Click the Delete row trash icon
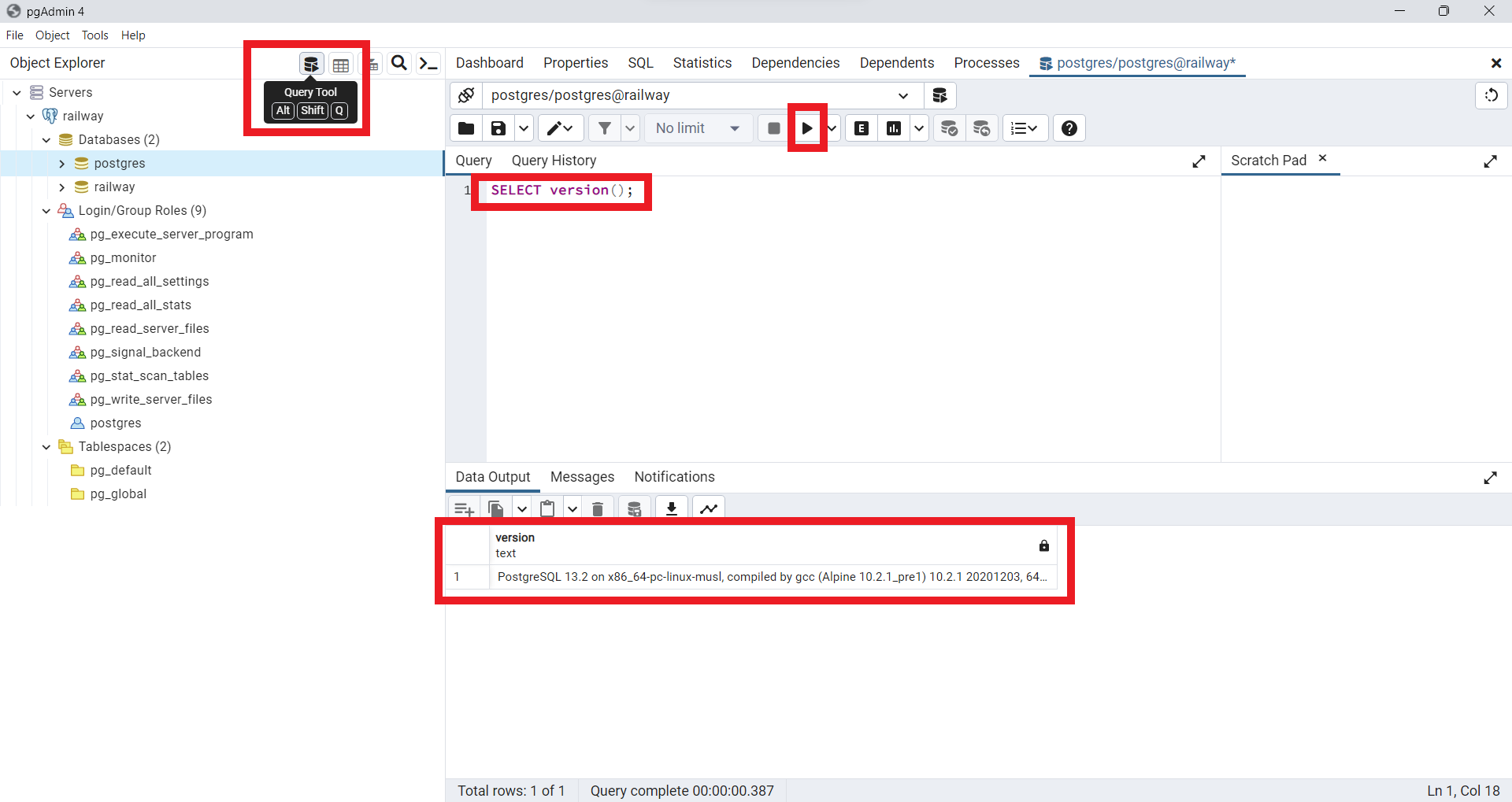This screenshot has width=1512, height=802. (598, 509)
